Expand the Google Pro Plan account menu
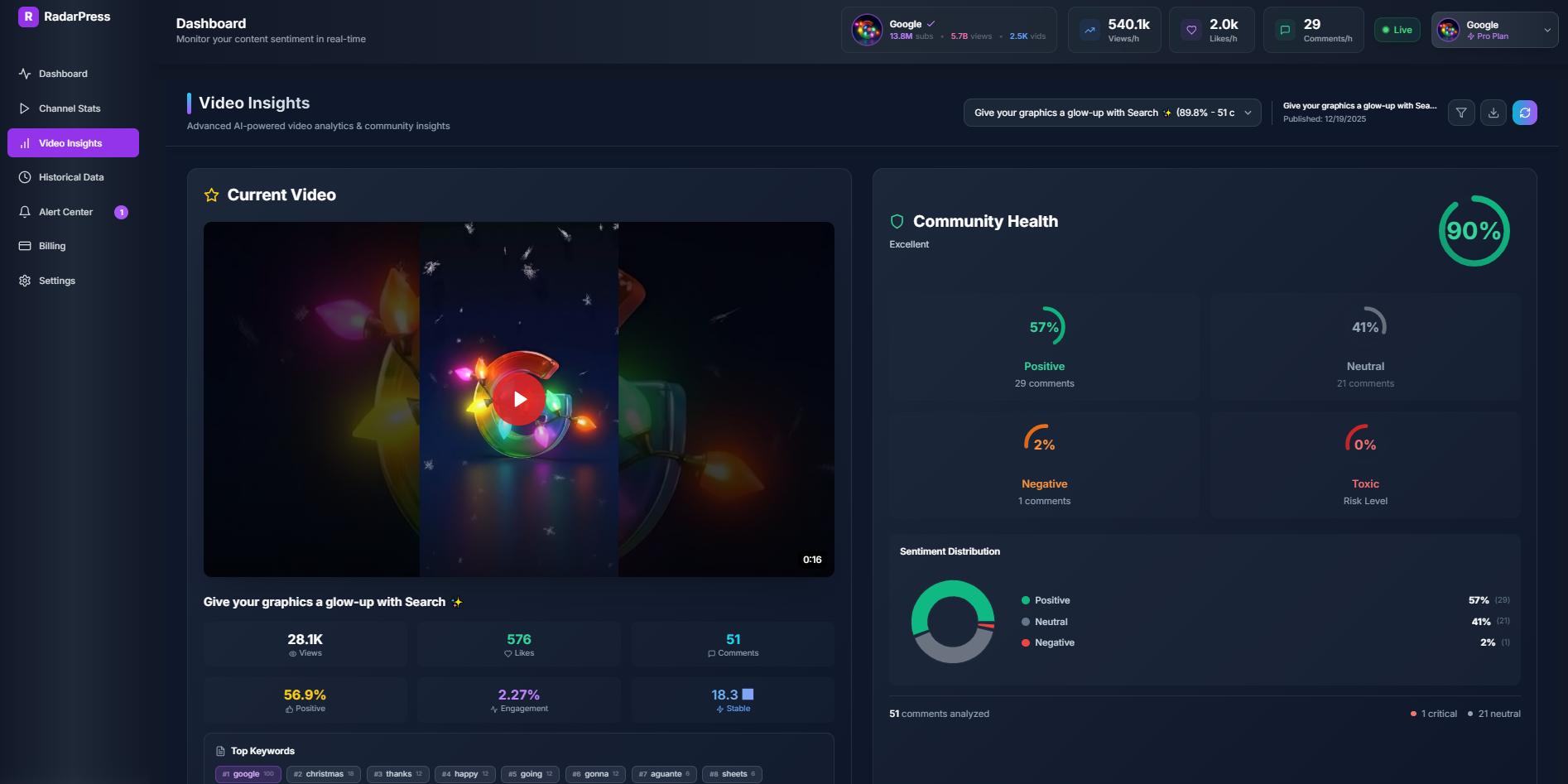1568x784 pixels. pyautogui.click(x=1493, y=30)
